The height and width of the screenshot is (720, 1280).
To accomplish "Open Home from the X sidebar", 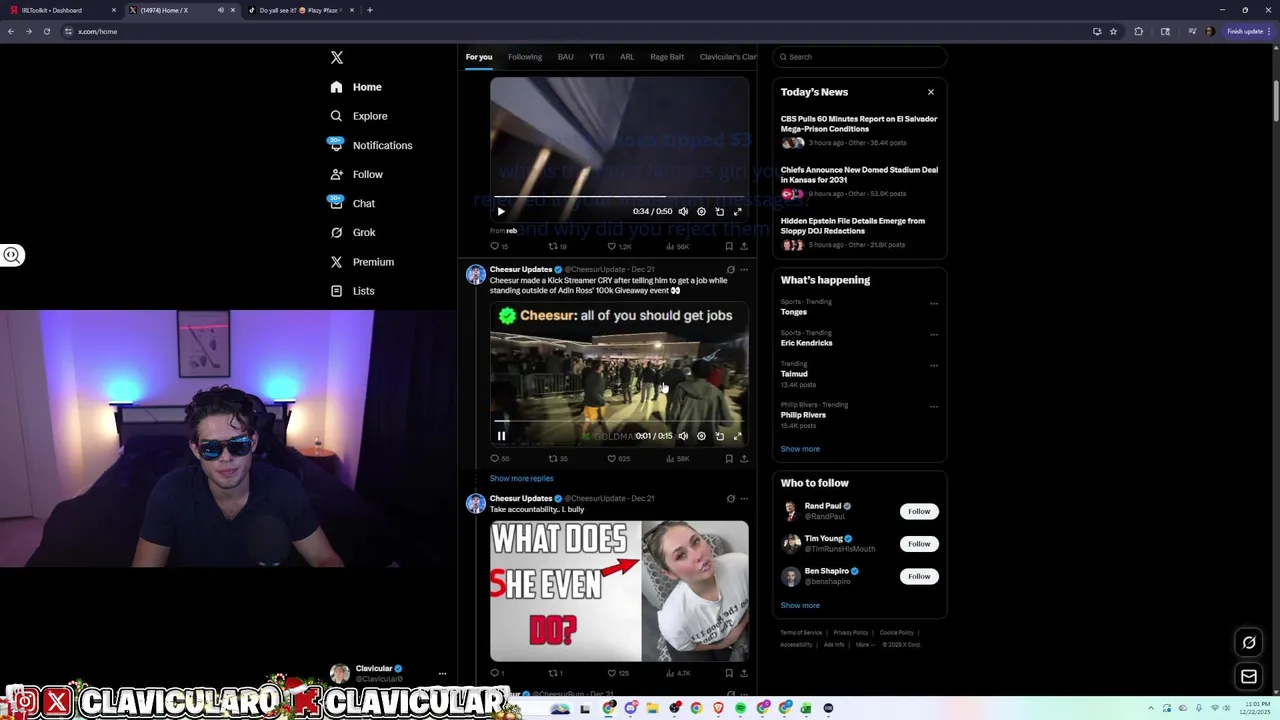I will (356, 87).
